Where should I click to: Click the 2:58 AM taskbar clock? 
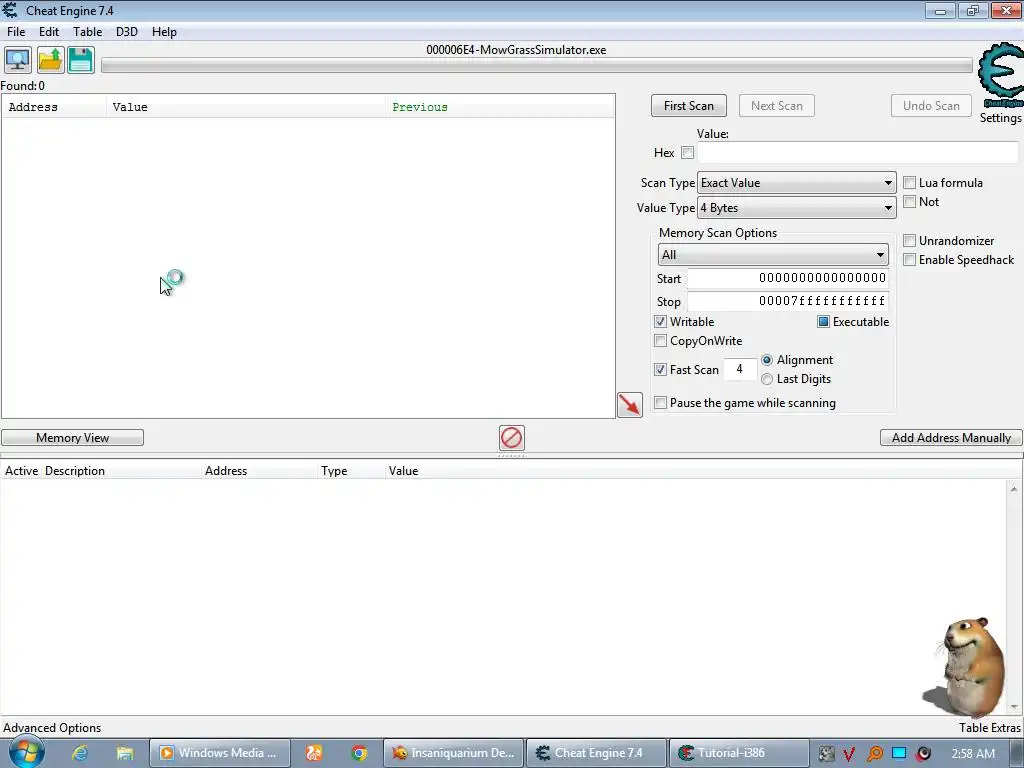[973, 754]
